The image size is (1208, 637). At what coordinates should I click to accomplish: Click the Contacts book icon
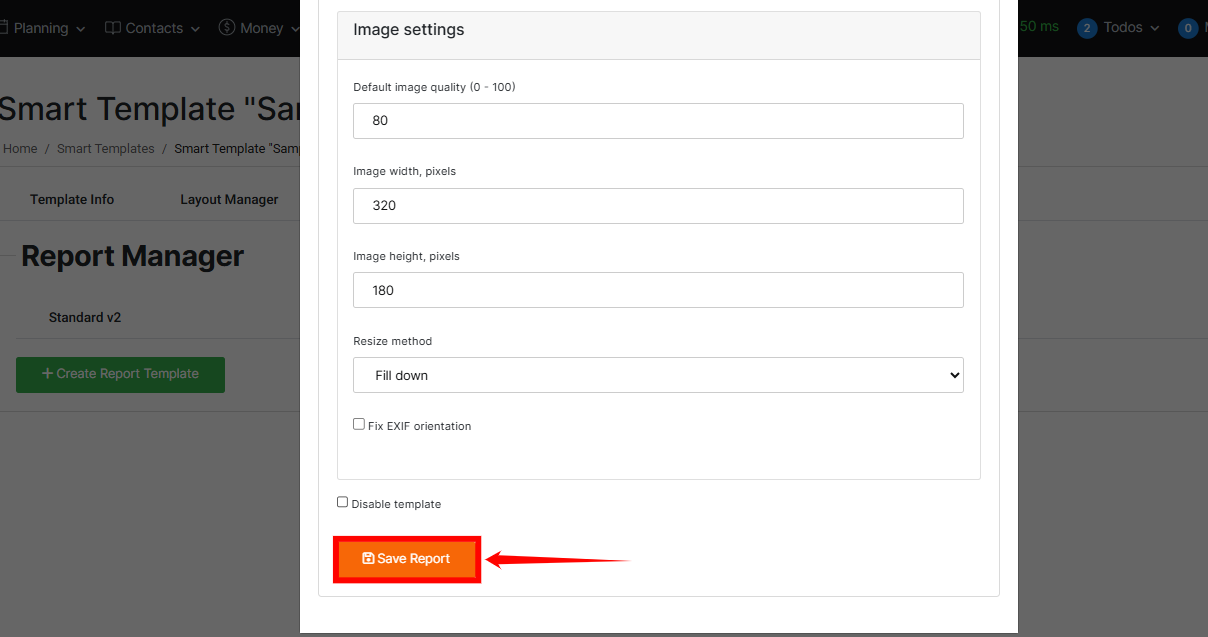113,28
